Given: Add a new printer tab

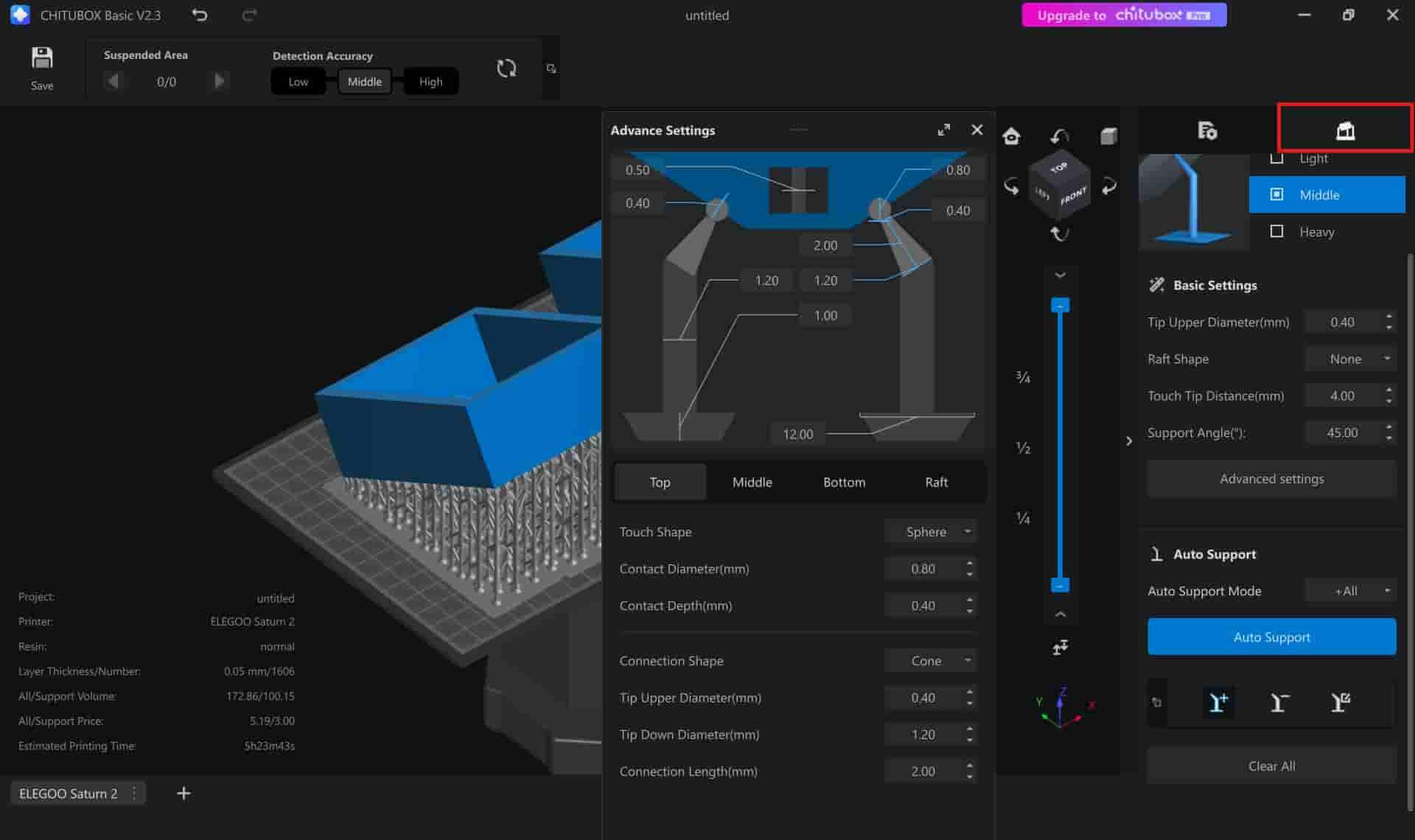Looking at the screenshot, I should click(184, 793).
